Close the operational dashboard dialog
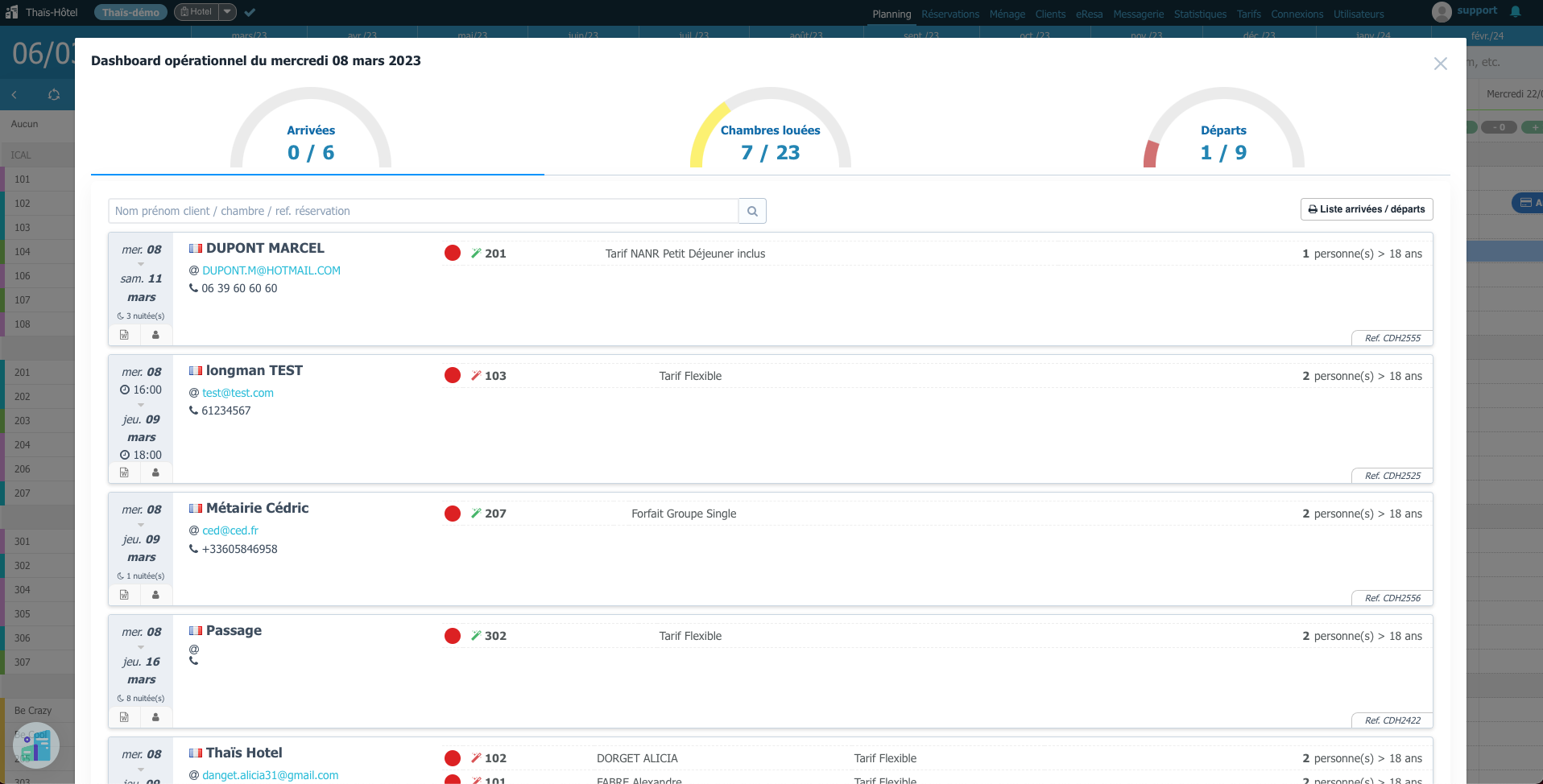This screenshot has width=1543, height=784. point(1441,64)
